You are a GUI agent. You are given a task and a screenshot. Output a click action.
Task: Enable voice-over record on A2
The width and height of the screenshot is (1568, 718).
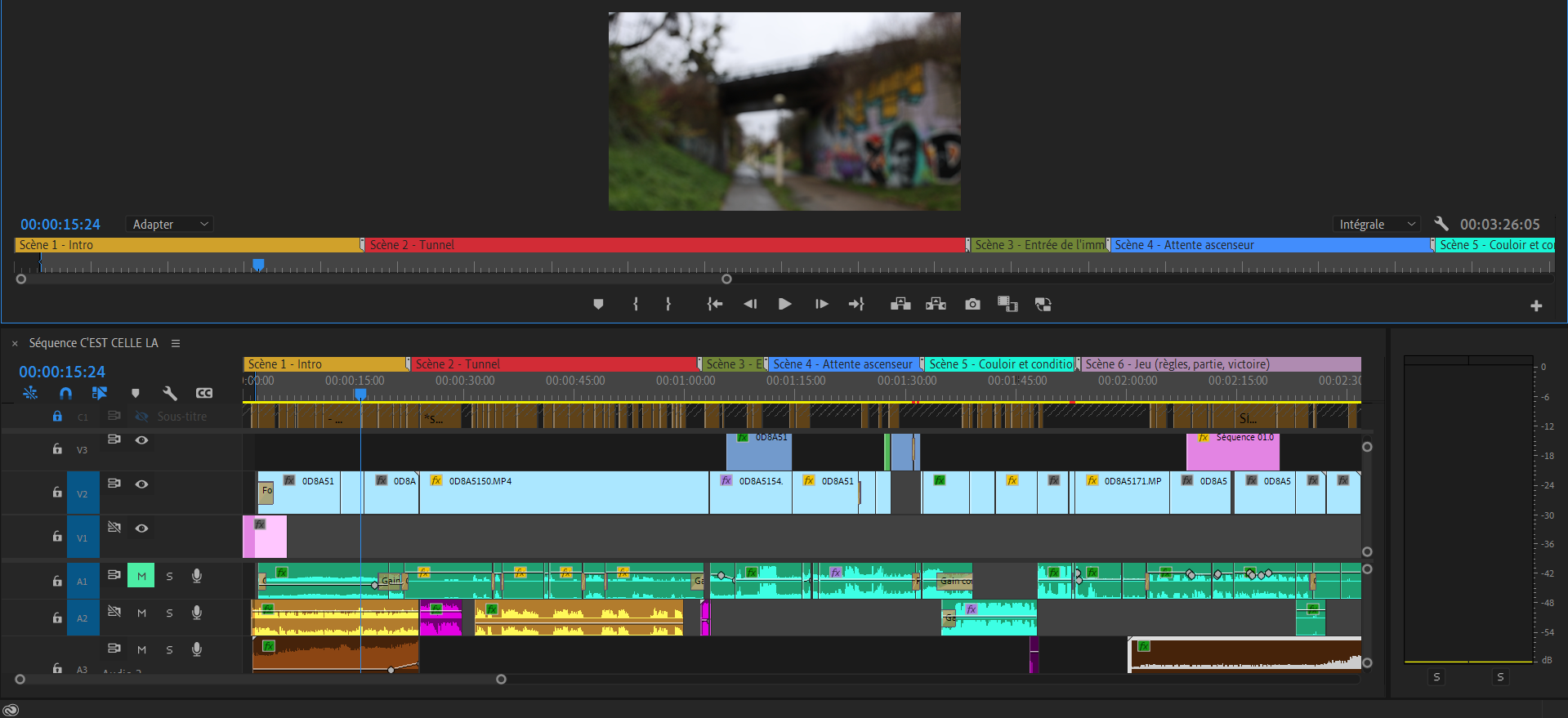[x=197, y=613]
